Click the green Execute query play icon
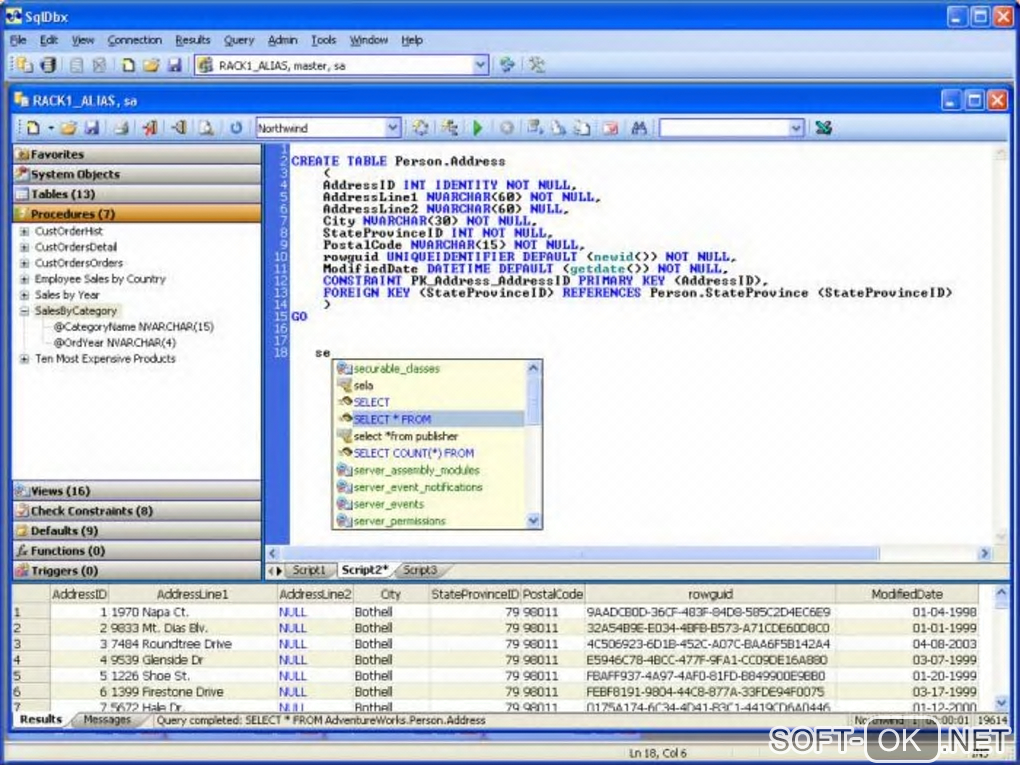Viewport: 1020px width, 765px height. [478, 128]
